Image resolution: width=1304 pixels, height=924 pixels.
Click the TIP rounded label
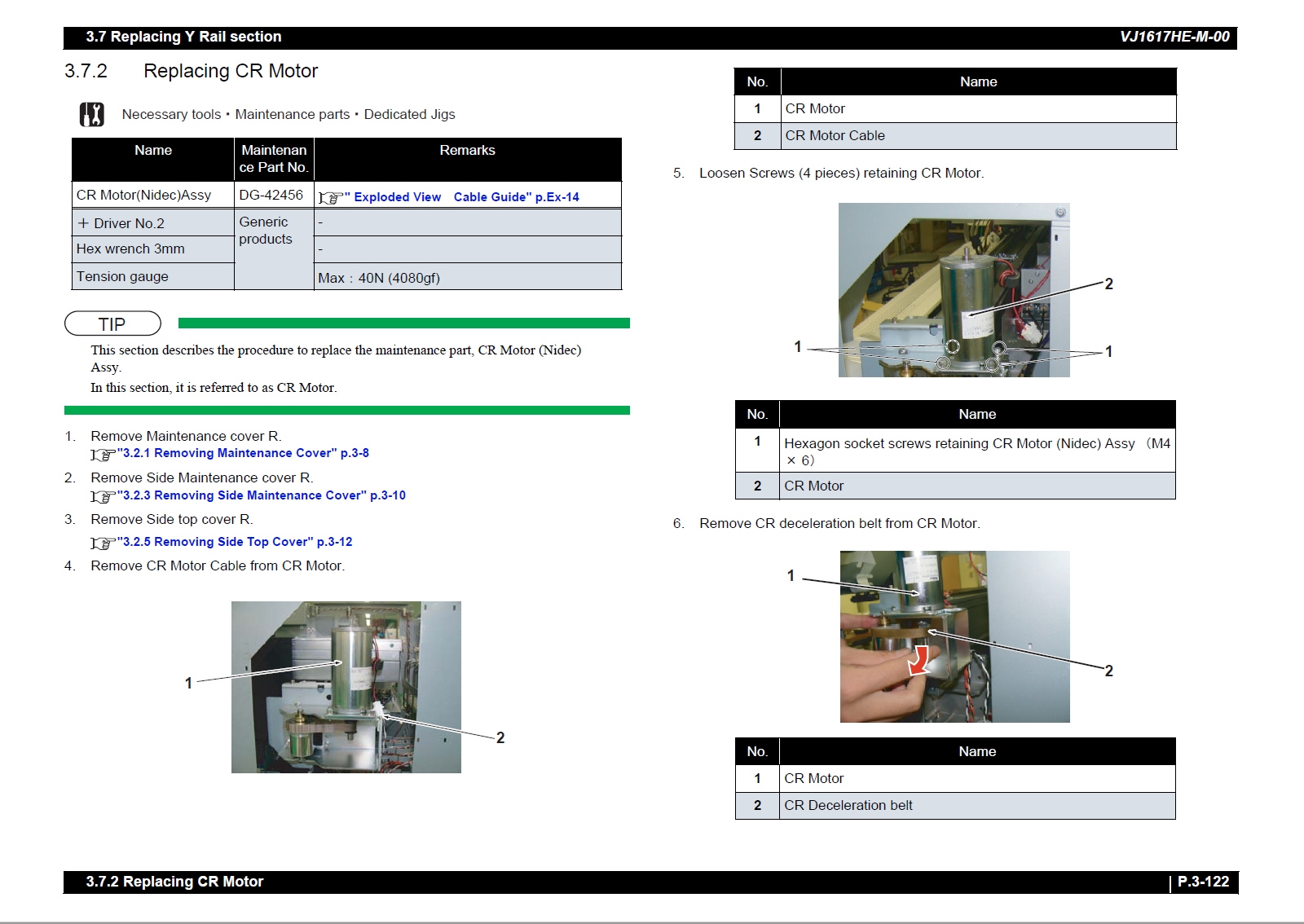coord(112,324)
